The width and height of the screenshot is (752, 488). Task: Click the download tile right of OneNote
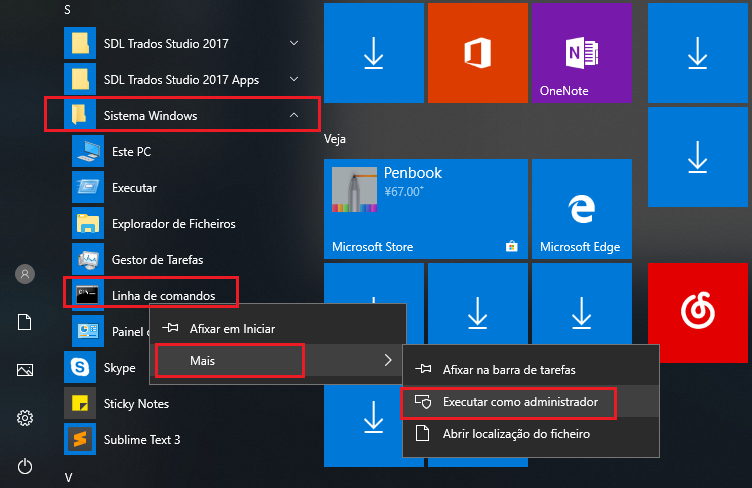point(698,53)
